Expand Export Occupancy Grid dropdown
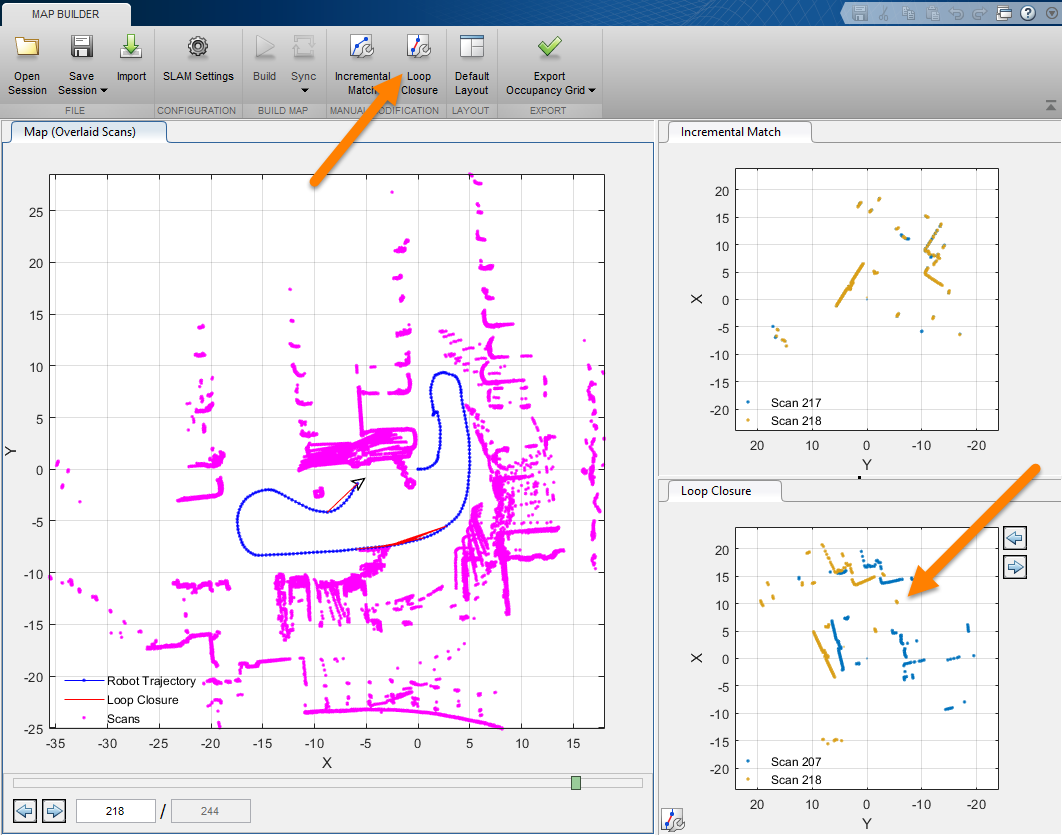Screen dimensions: 1062x835 592,90
